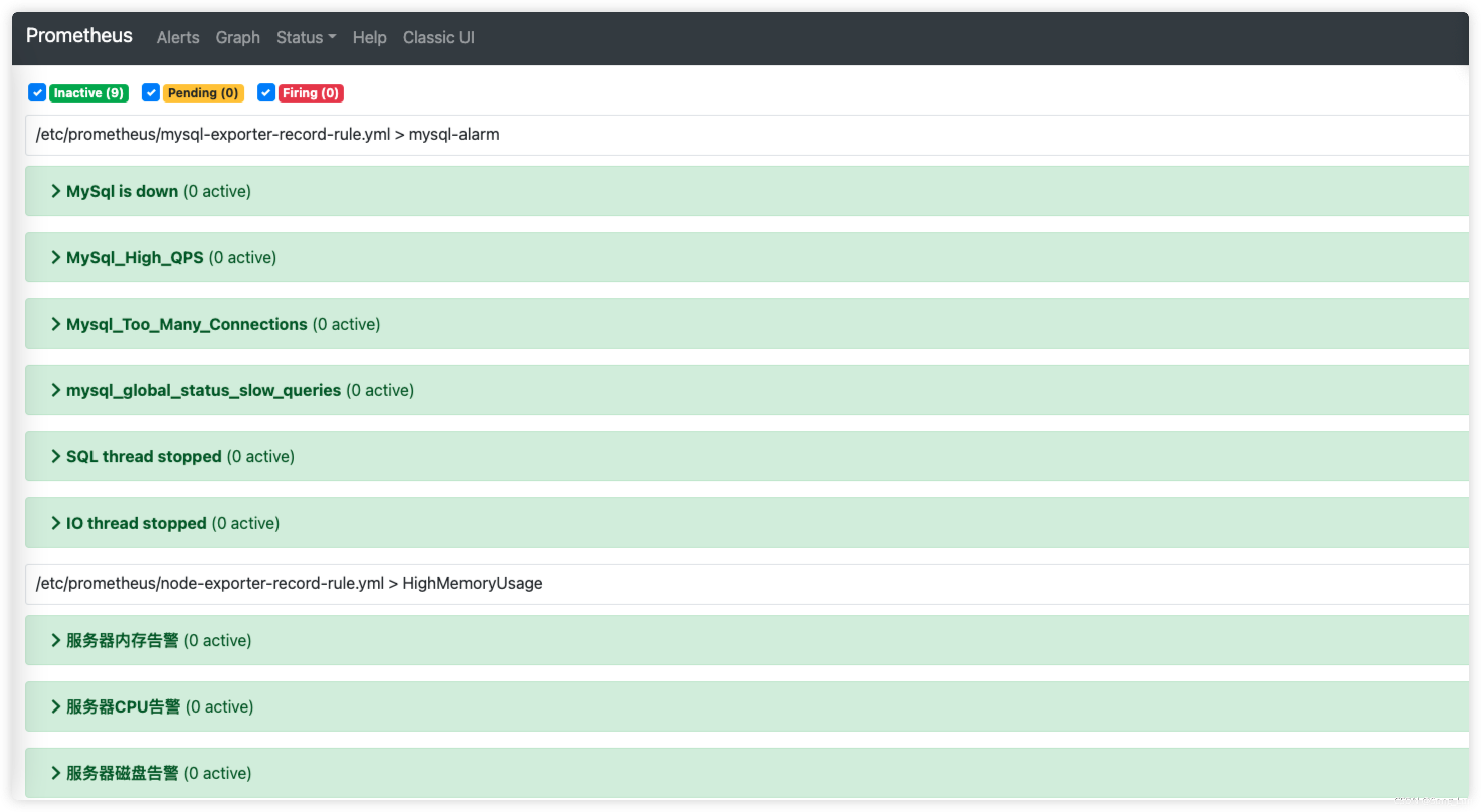Click the Firing alerts filter icon
This screenshot has height=812, width=1481.
[266, 92]
